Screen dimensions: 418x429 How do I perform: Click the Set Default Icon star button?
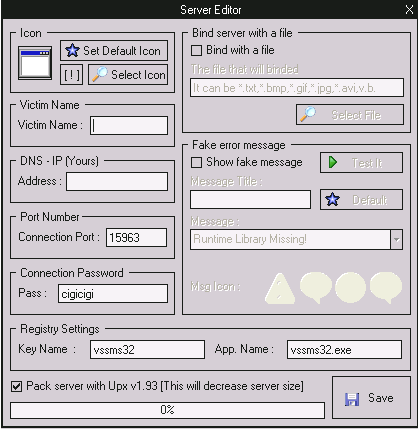pos(114,51)
